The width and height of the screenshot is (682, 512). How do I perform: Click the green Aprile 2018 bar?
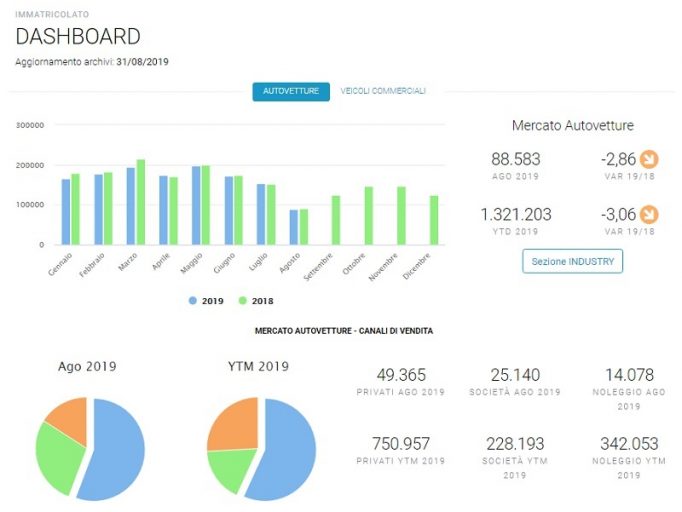click(x=173, y=211)
